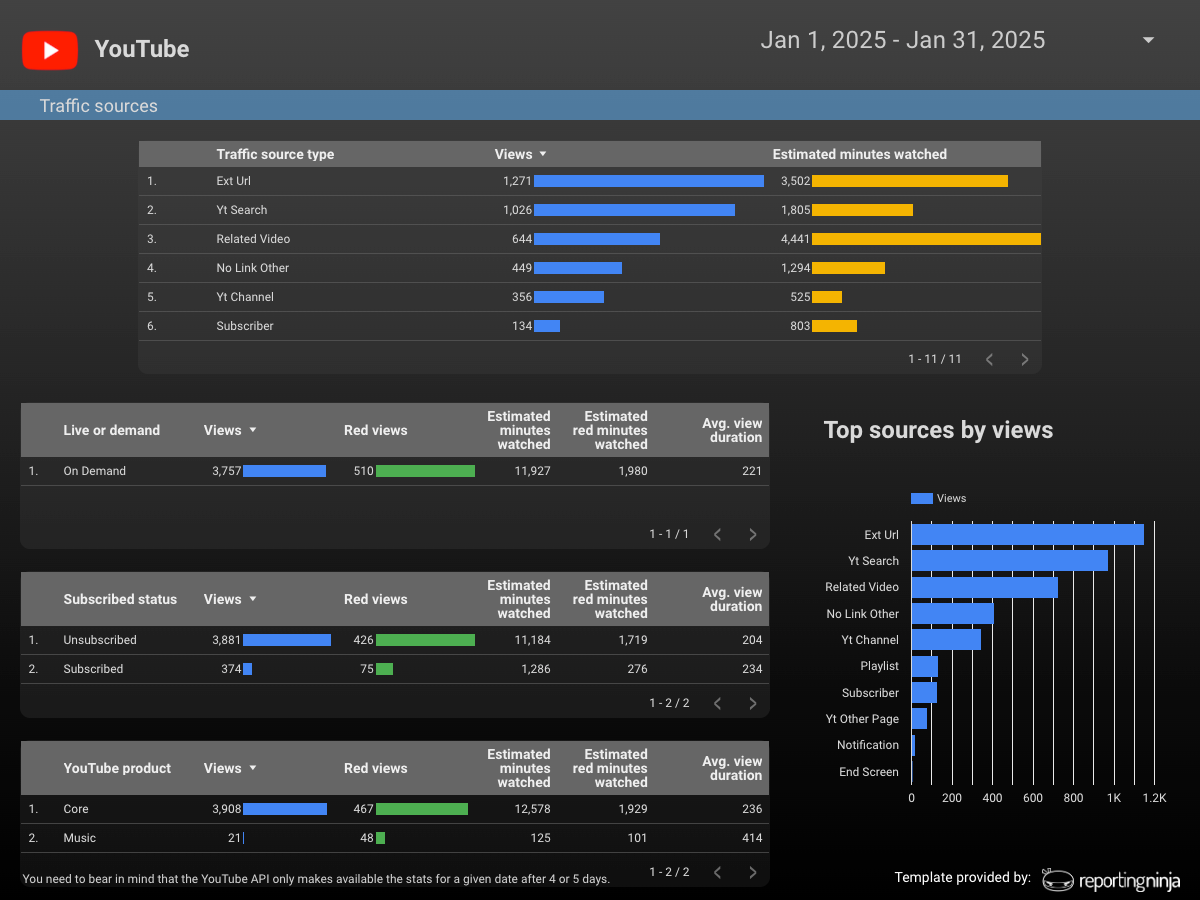
Task: Sort YouTube product table by Views arrow
Action: point(253,768)
